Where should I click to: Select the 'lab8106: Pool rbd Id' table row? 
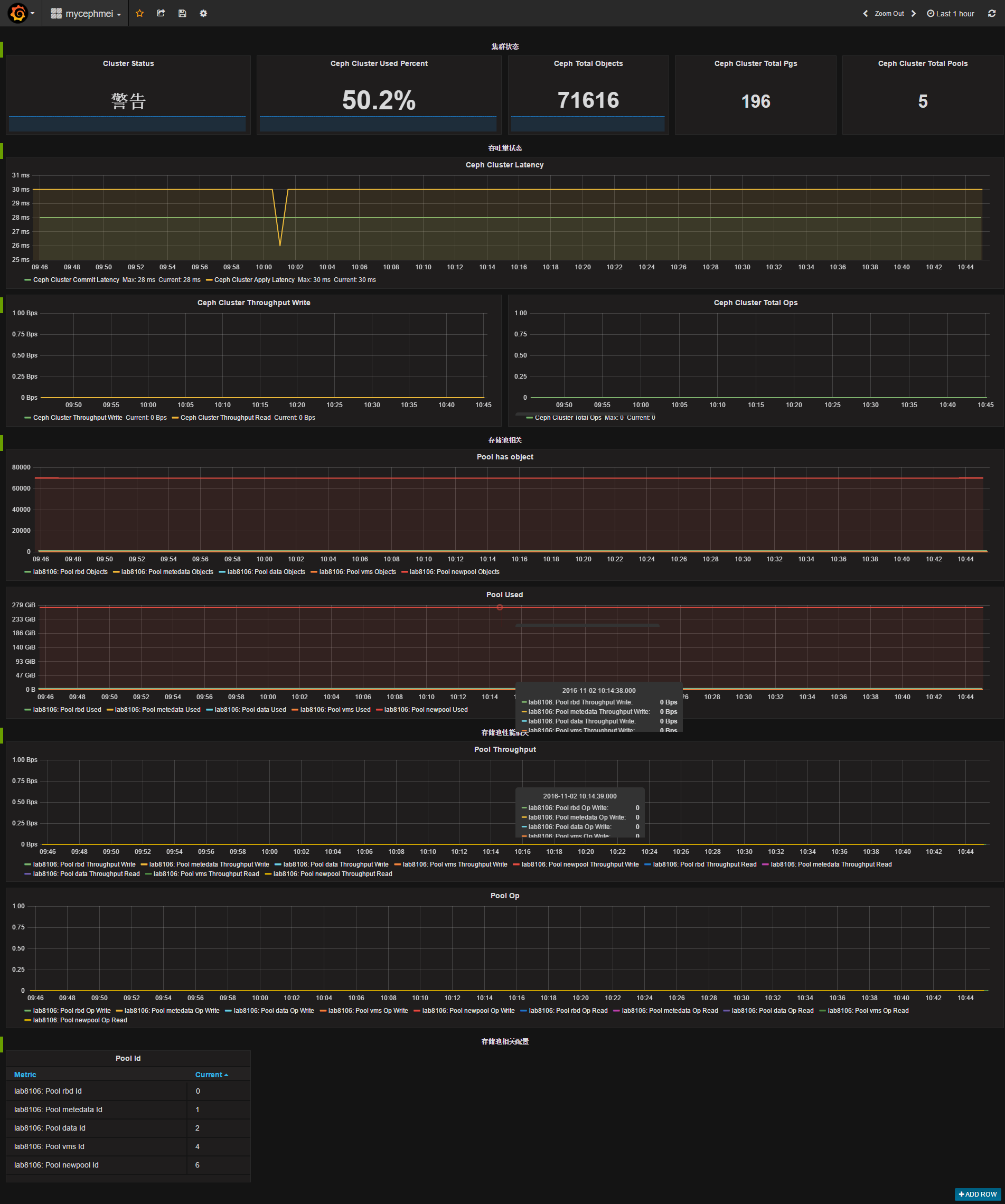[128, 1091]
